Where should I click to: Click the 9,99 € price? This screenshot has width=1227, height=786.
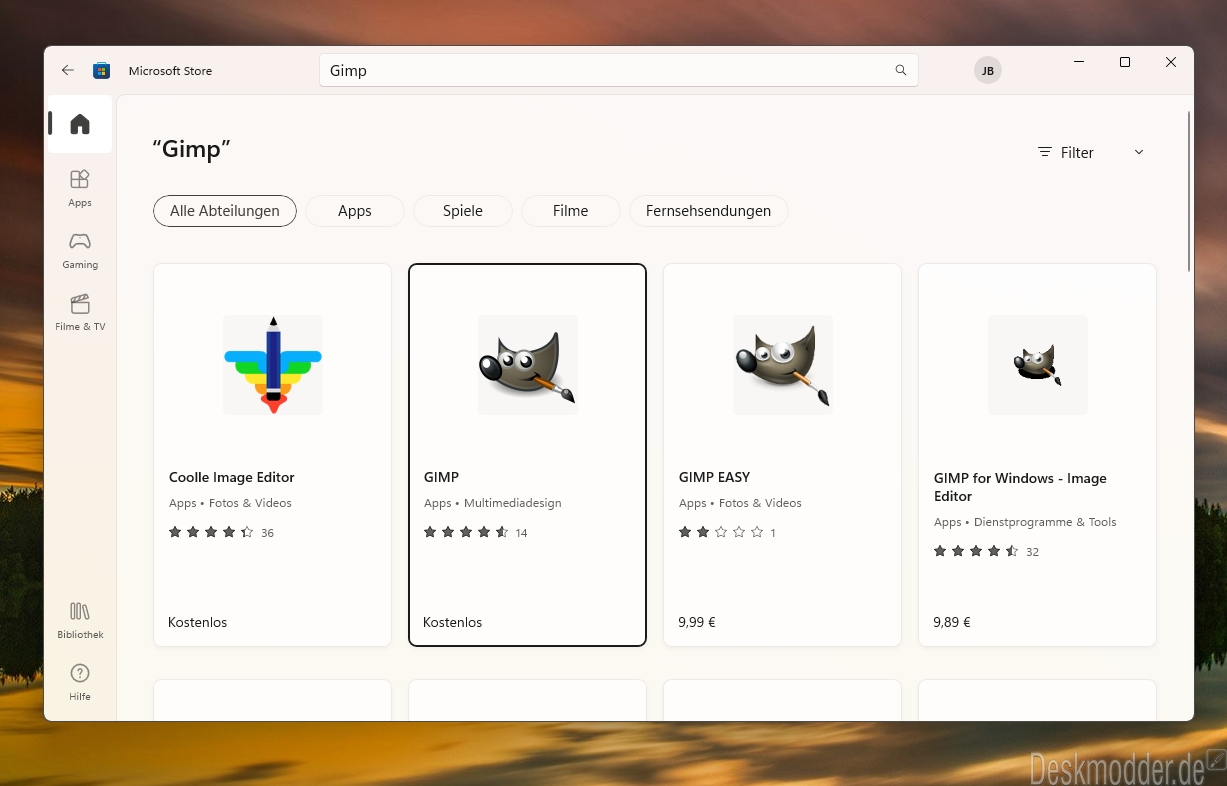pyautogui.click(x=697, y=622)
